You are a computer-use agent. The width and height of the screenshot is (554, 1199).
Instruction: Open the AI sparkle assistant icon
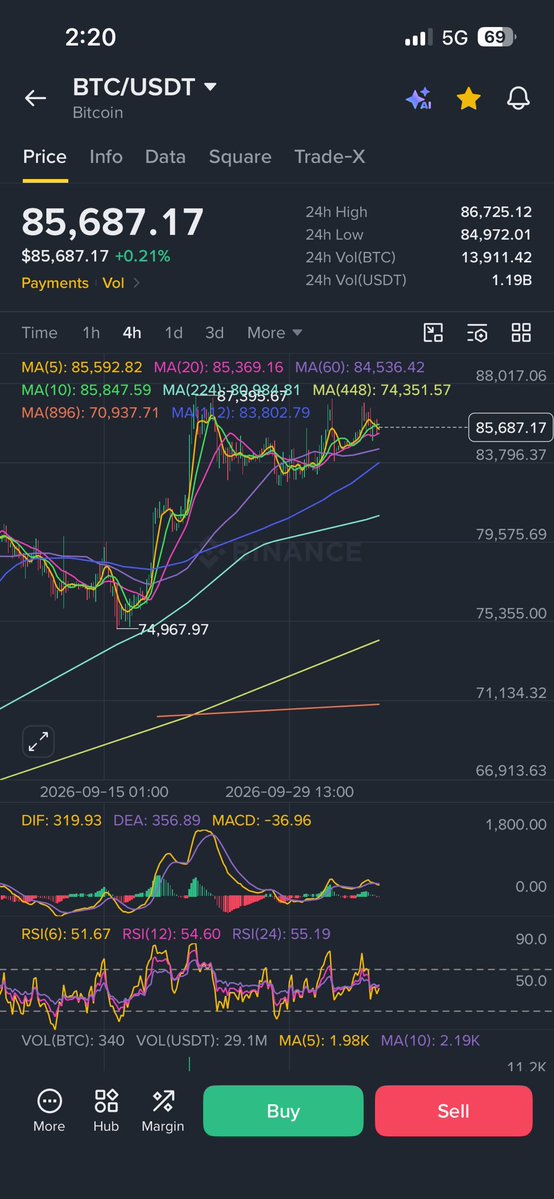click(419, 99)
